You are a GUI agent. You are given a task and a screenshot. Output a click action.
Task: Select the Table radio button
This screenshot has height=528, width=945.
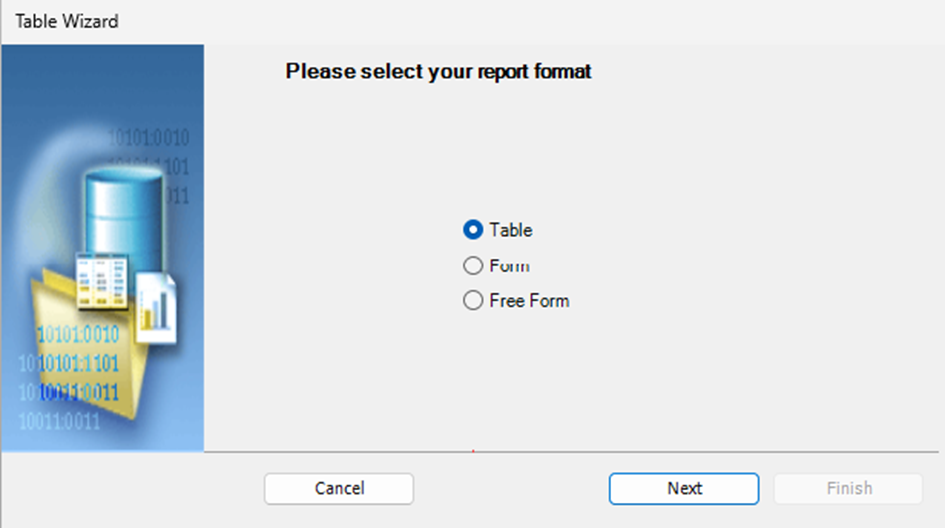[473, 230]
